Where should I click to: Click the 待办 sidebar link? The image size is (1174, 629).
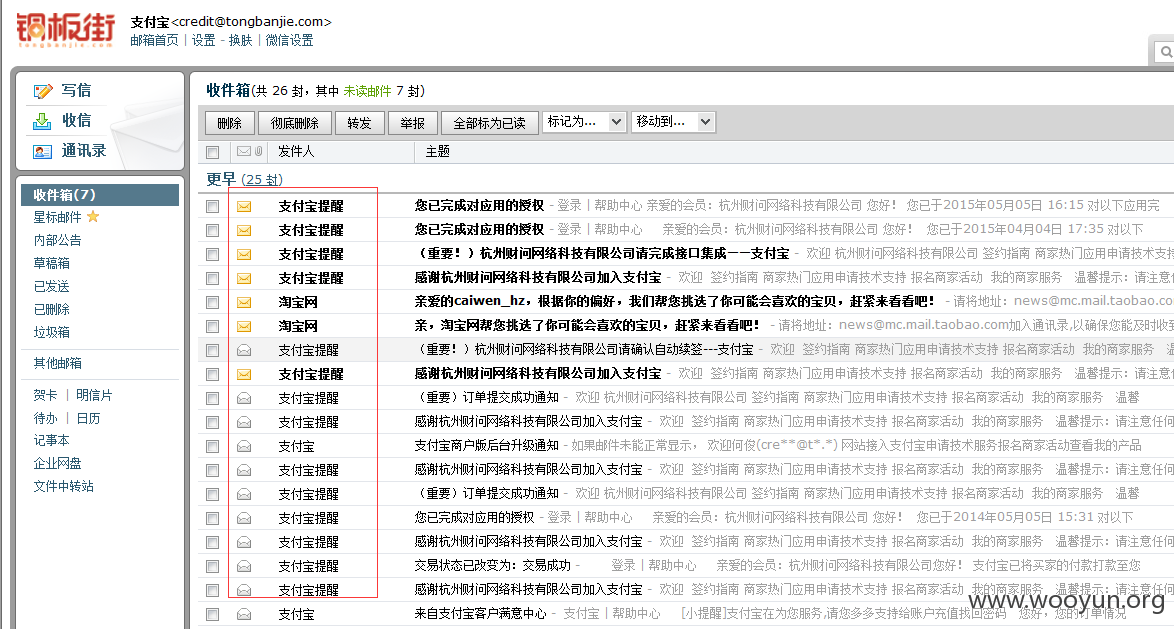click(x=46, y=418)
